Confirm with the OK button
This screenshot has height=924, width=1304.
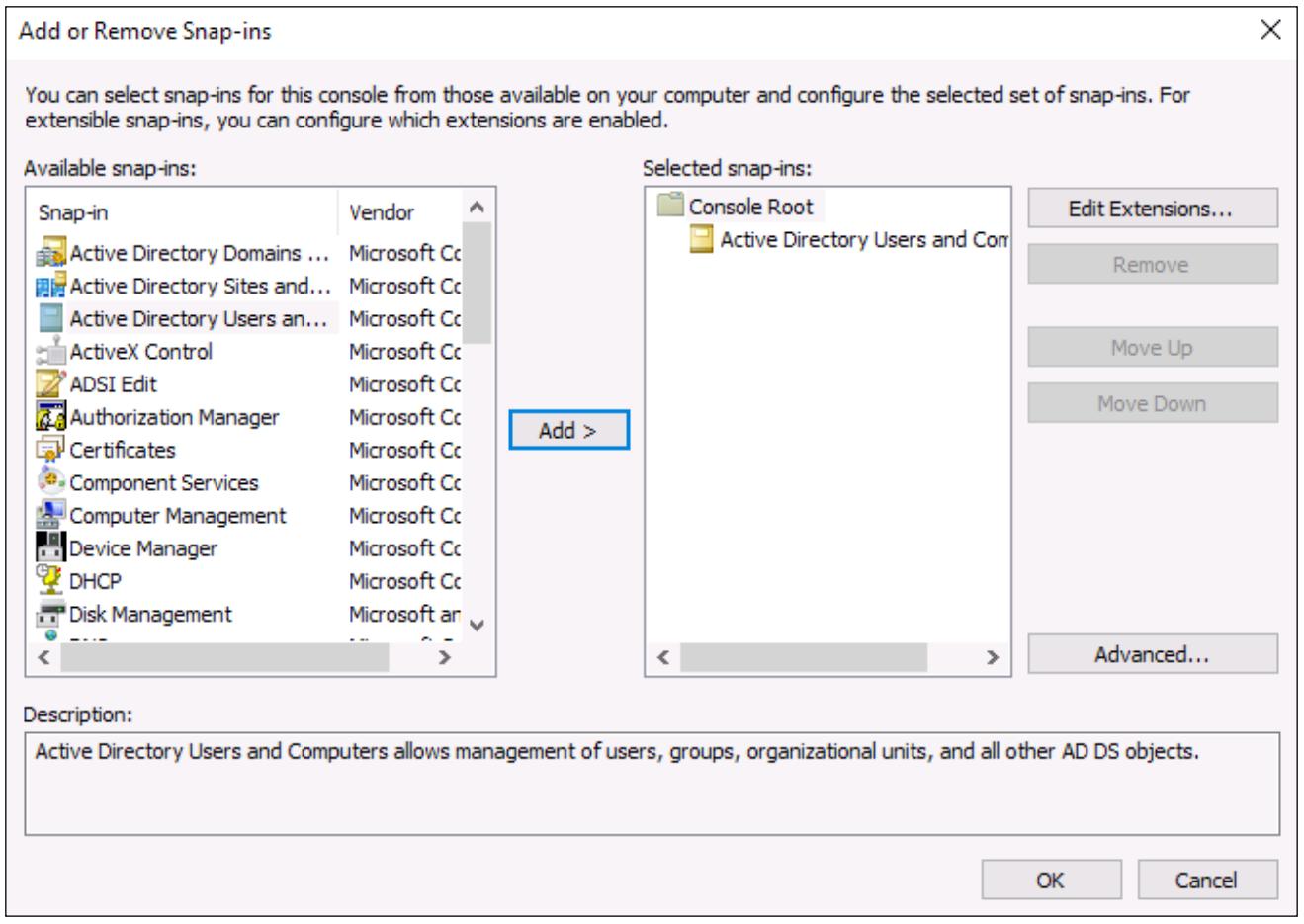point(1051,880)
